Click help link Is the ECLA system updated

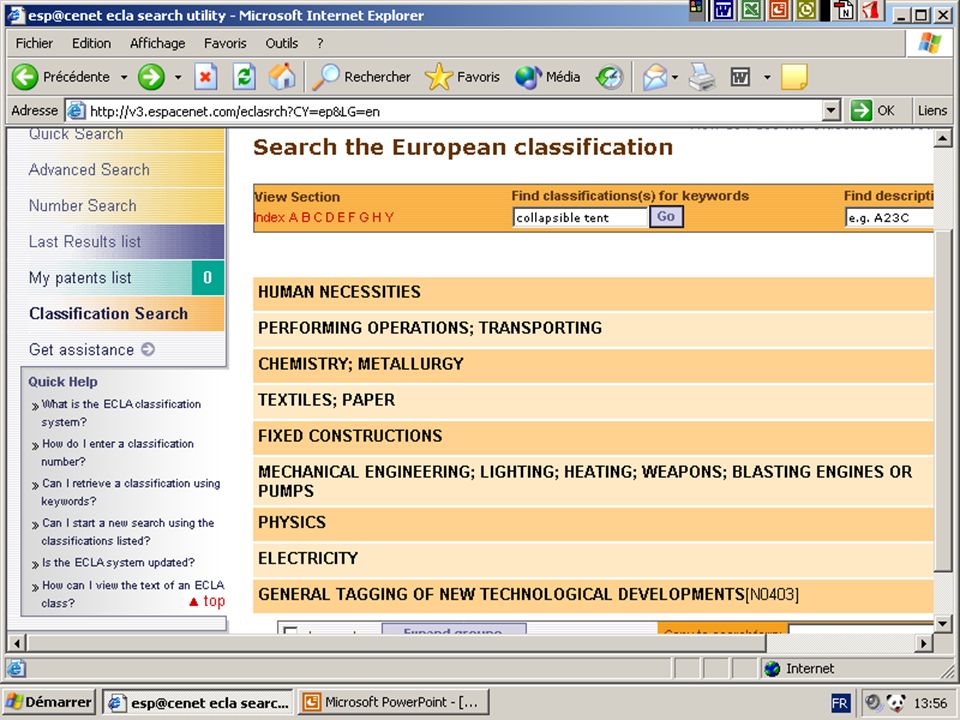point(118,563)
